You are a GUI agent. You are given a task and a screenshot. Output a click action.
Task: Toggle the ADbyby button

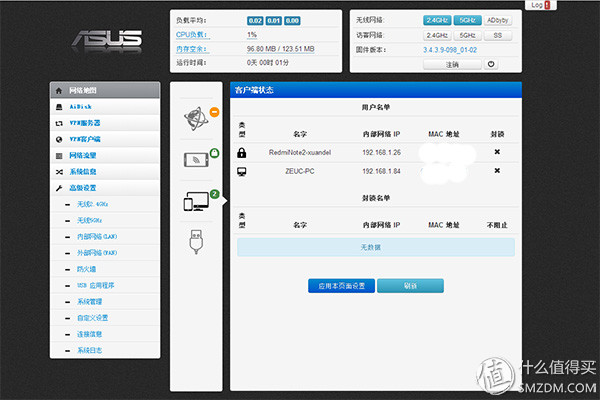point(497,20)
